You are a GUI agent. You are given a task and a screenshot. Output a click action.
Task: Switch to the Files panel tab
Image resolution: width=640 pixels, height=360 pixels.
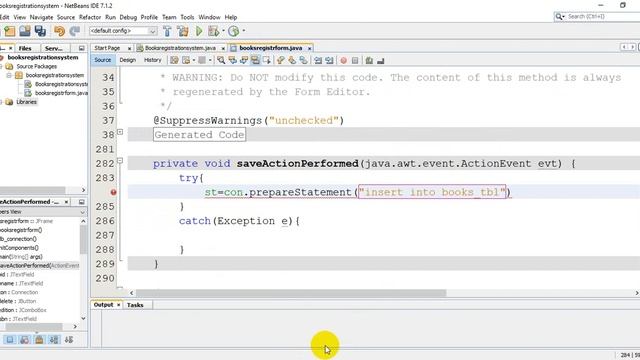click(x=25, y=48)
